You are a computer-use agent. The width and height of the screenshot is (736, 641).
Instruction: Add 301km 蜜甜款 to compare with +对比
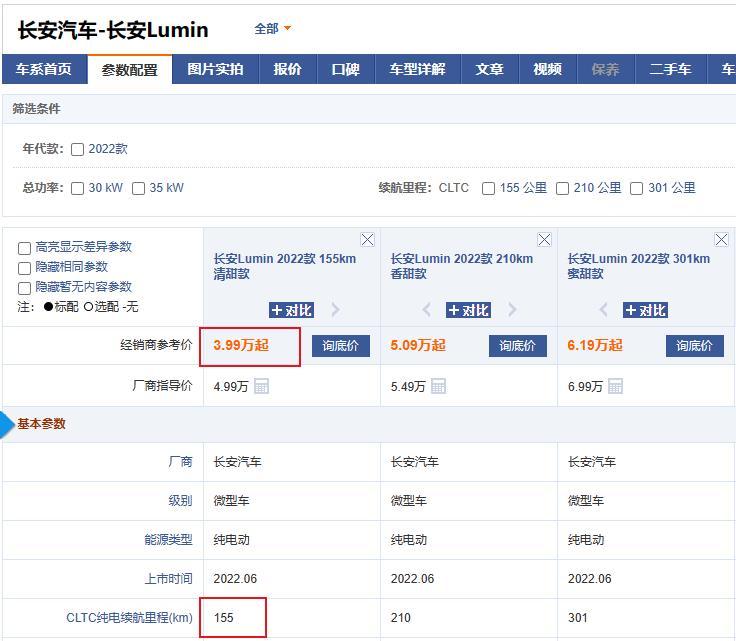(645, 310)
